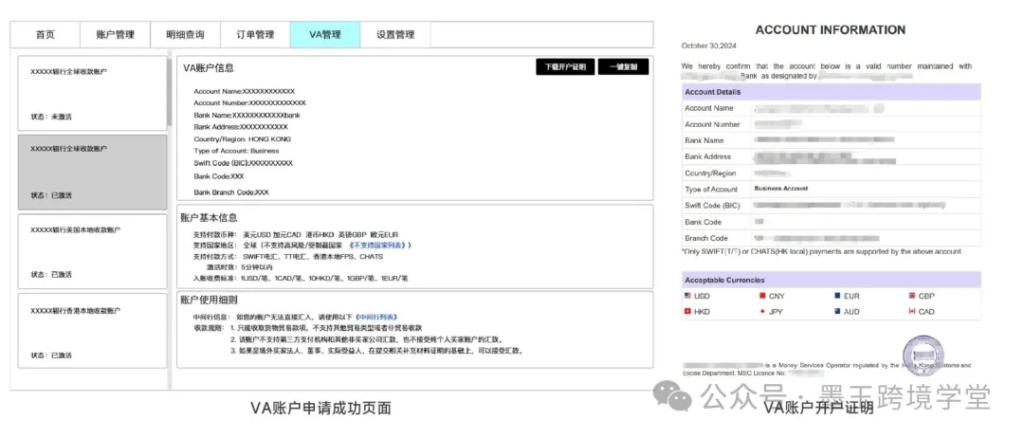Image resolution: width=1024 pixels, height=438 pixels.
Task: Select the VA管理 tab
Action: 325,35
